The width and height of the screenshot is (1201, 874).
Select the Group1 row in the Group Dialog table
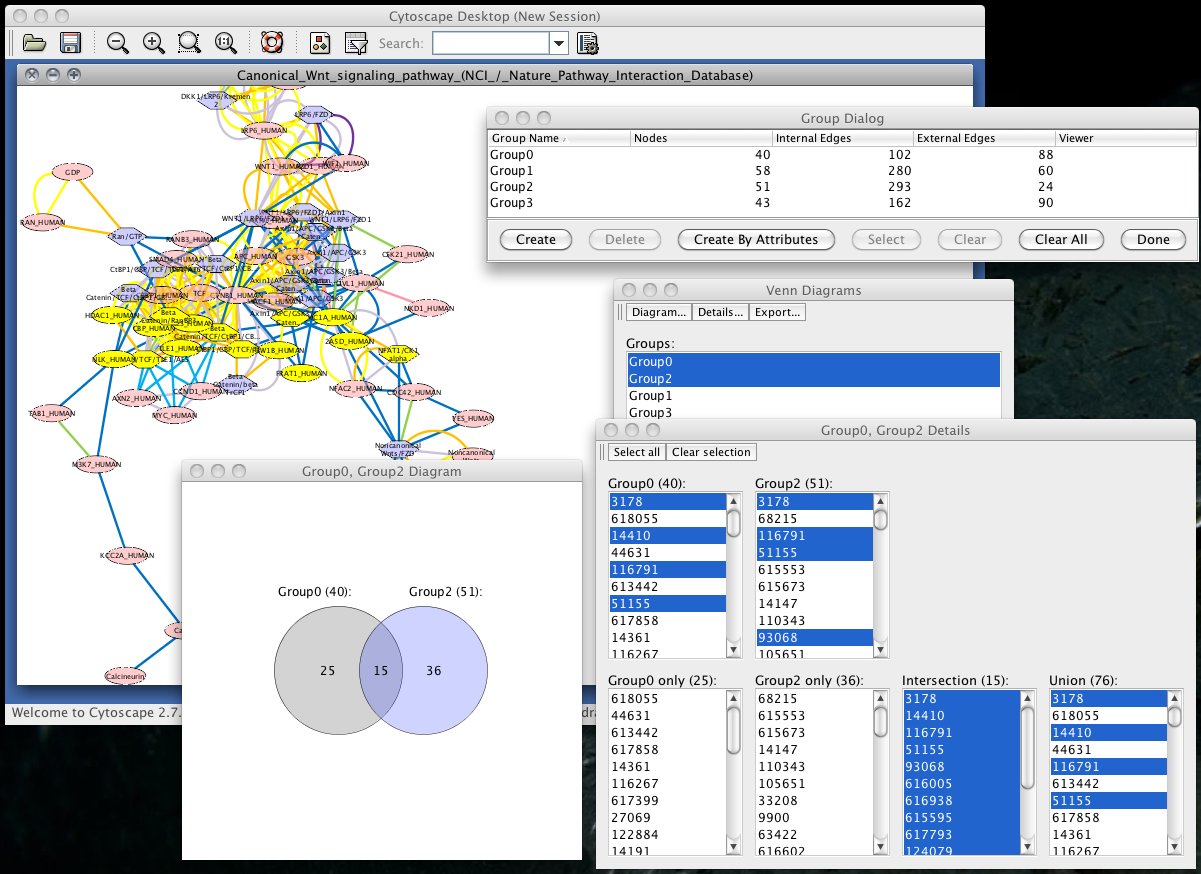coord(842,171)
